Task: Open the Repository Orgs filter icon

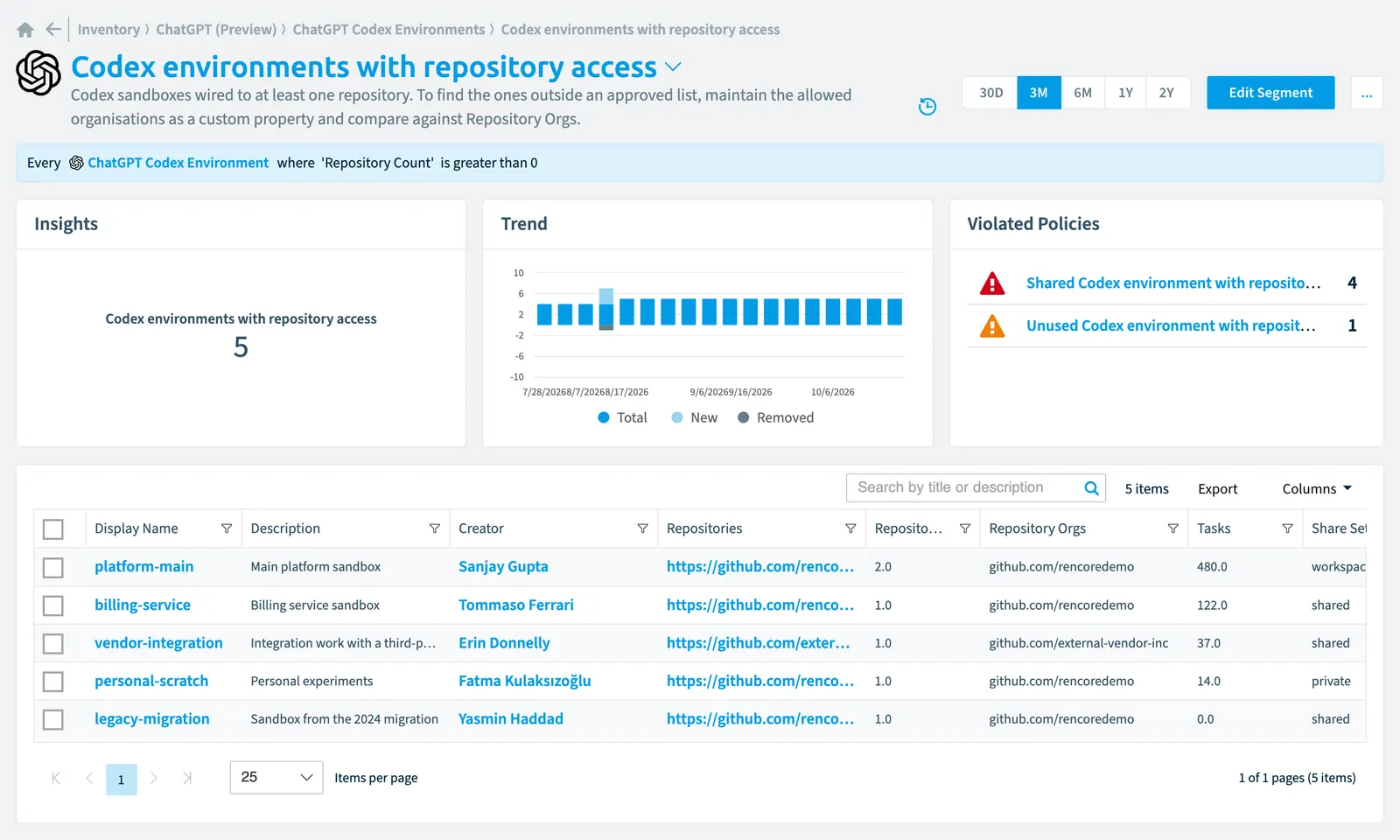Action: coord(1173,528)
